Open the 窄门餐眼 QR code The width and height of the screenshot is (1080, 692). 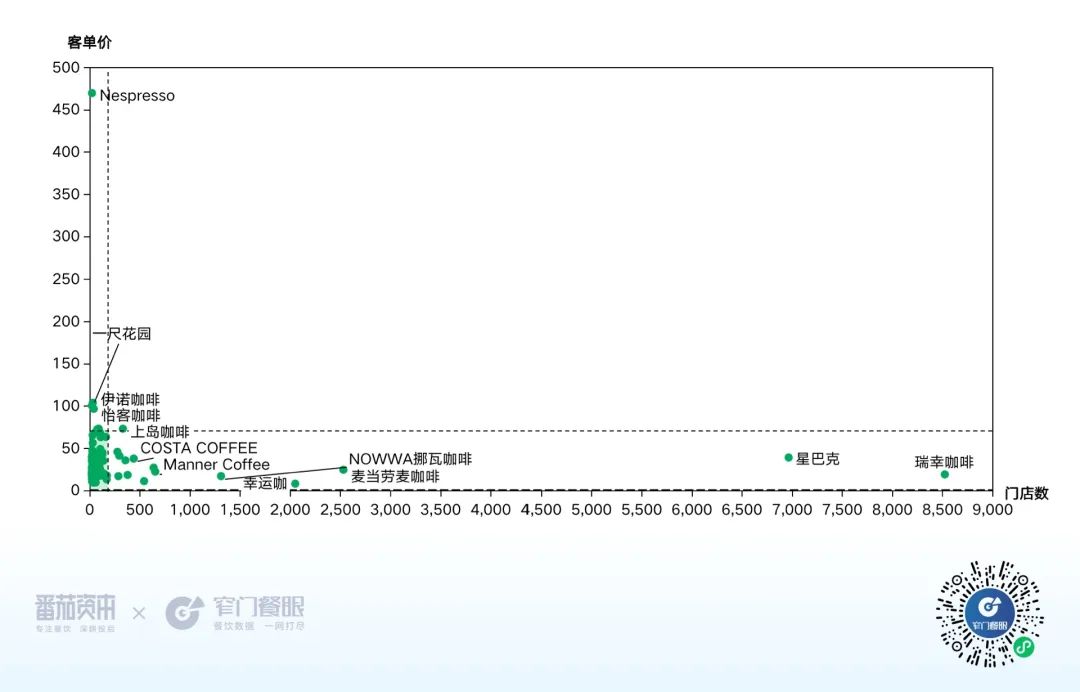click(x=990, y=614)
